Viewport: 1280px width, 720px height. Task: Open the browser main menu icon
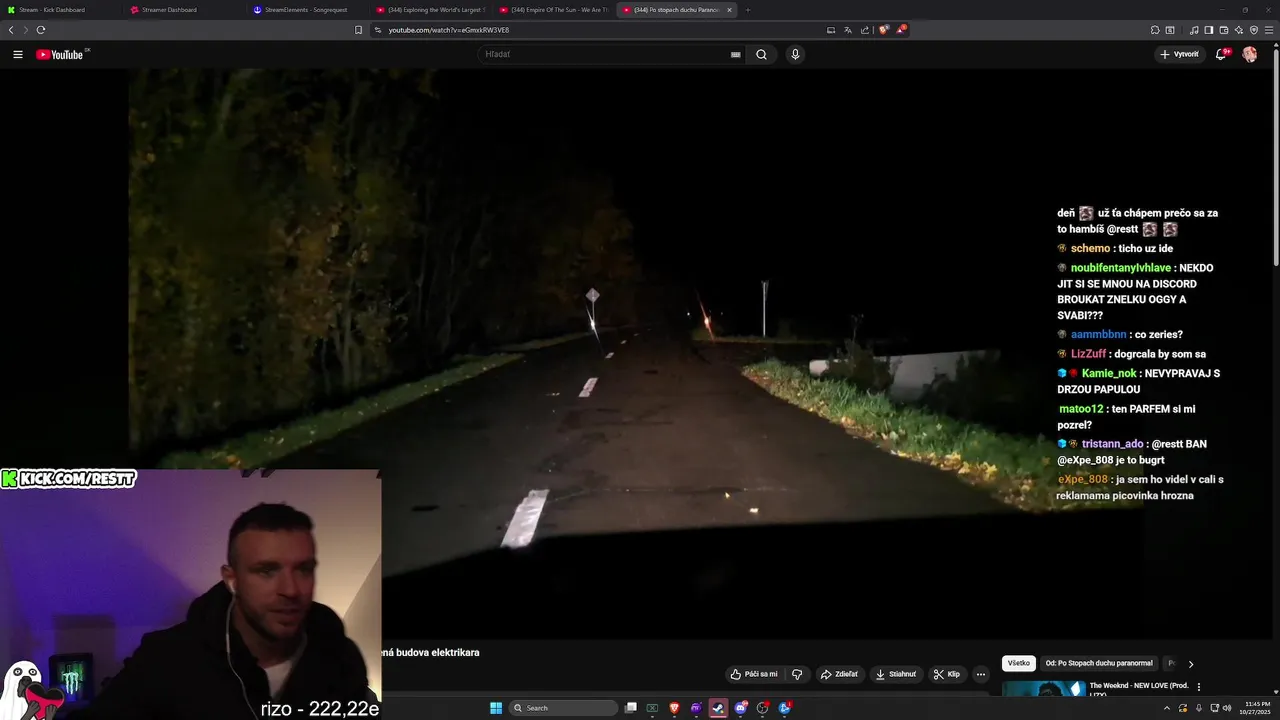pyautogui.click(x=1269, y=30)
